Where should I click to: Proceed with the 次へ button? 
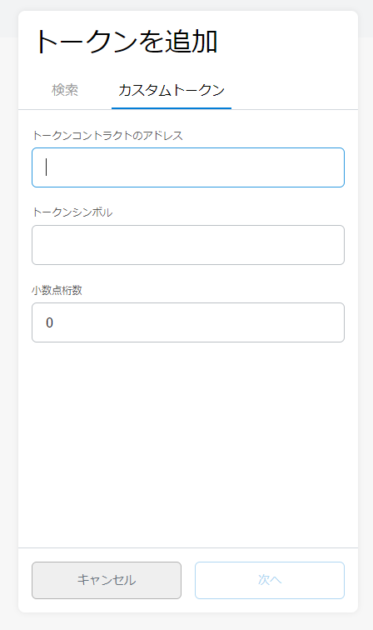(270, 580)
